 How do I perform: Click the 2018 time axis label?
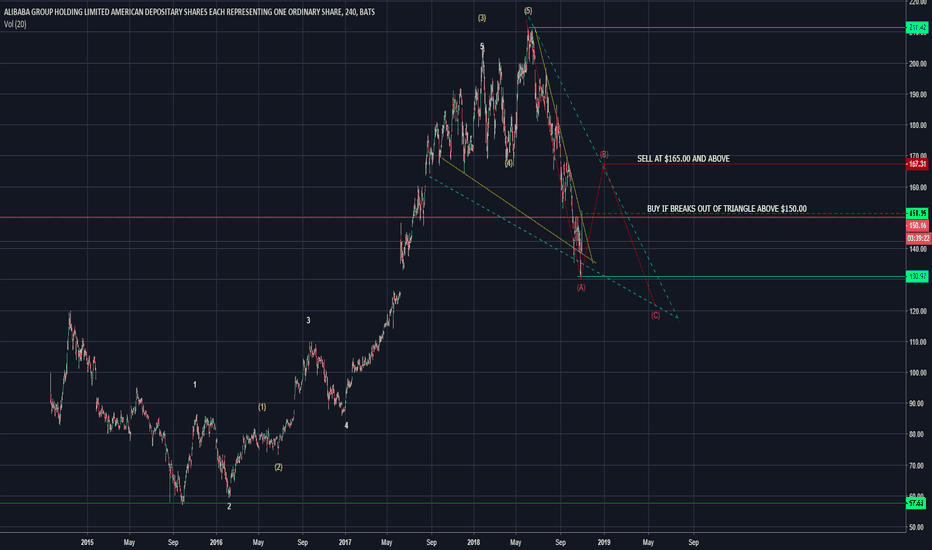[x=474, y=542]
